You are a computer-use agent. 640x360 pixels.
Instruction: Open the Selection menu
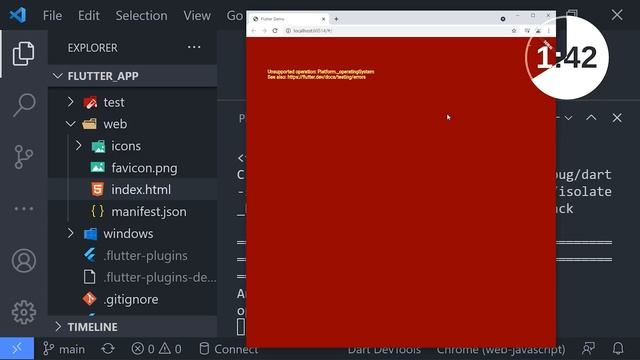141,16
